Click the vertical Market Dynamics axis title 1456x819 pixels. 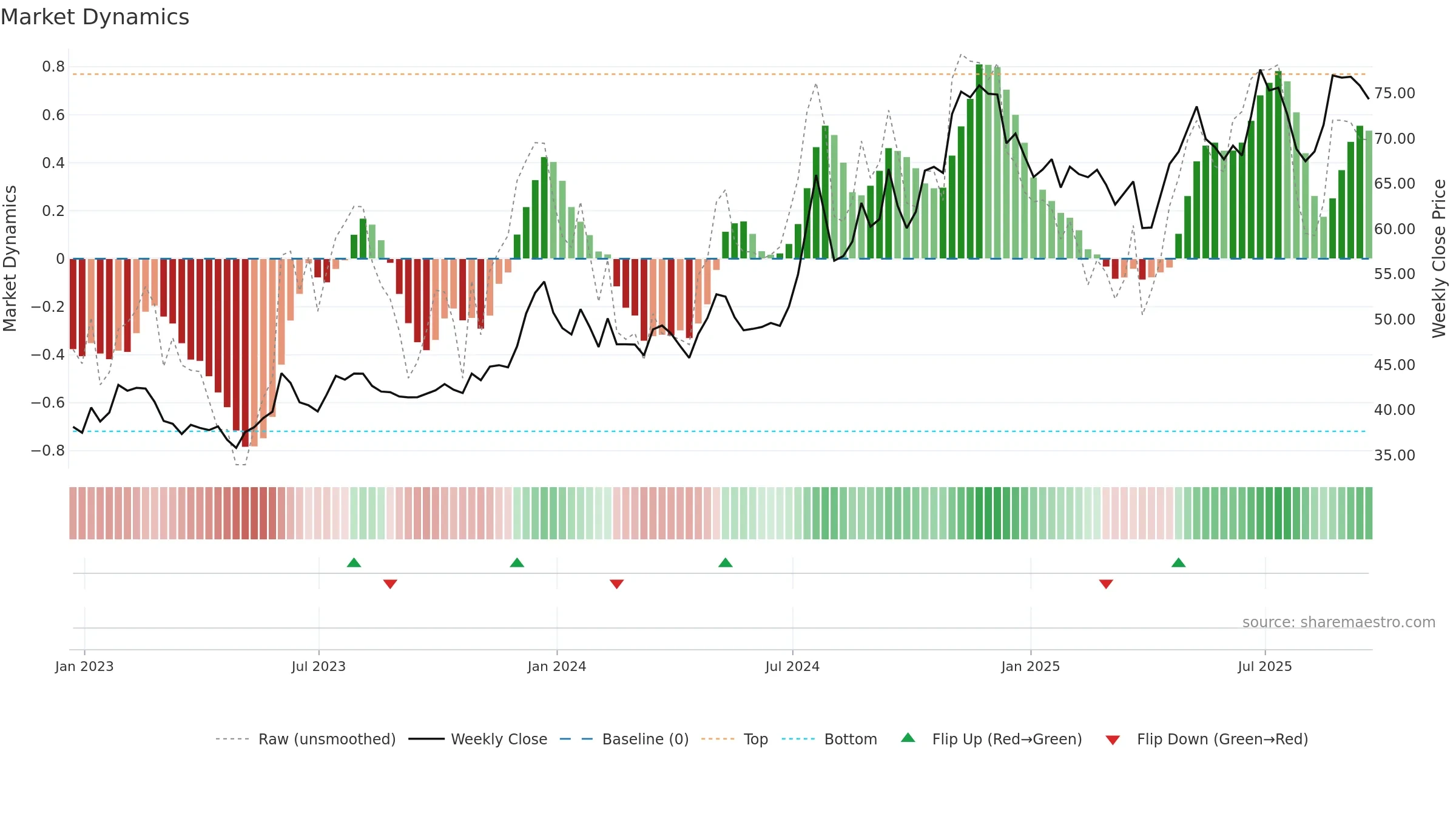coord(10,258)
